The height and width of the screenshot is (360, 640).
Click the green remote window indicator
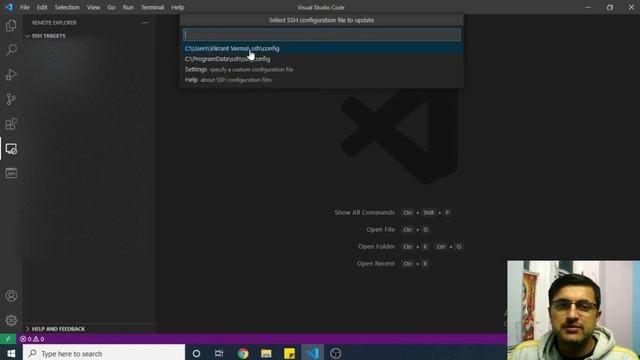[x=8, y=339]
